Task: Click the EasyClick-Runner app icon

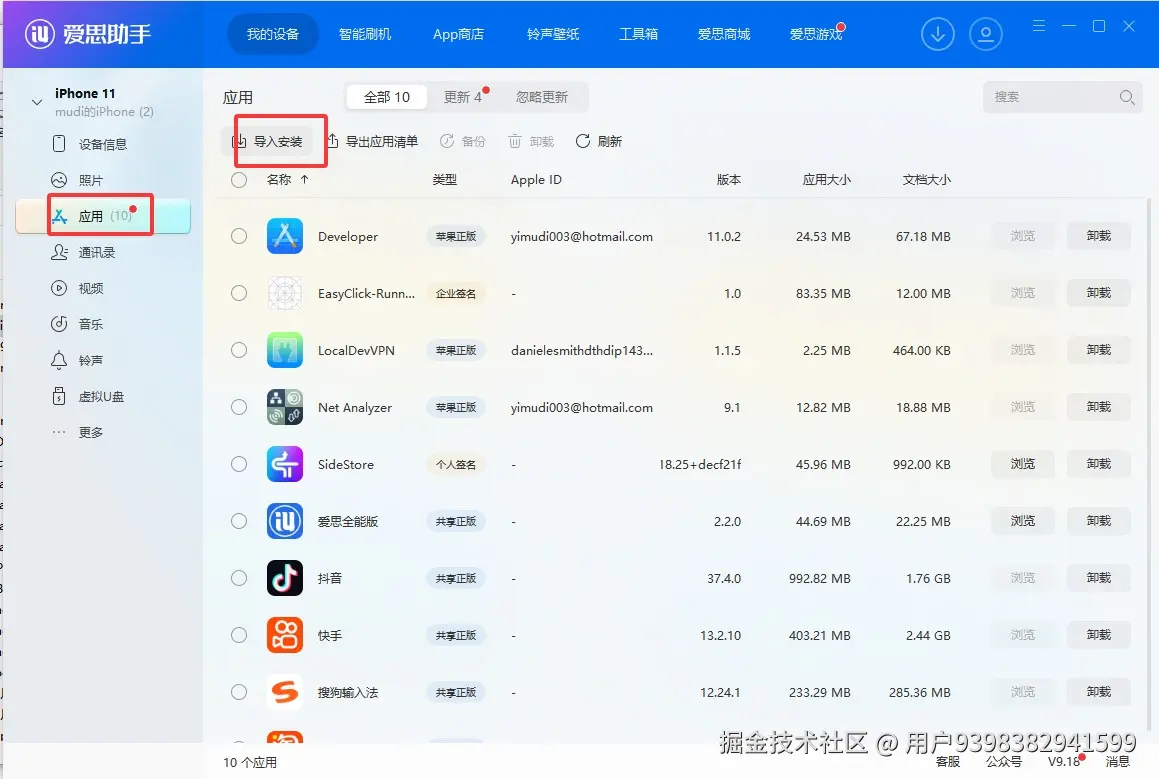Action: click(x=285, y=293)
